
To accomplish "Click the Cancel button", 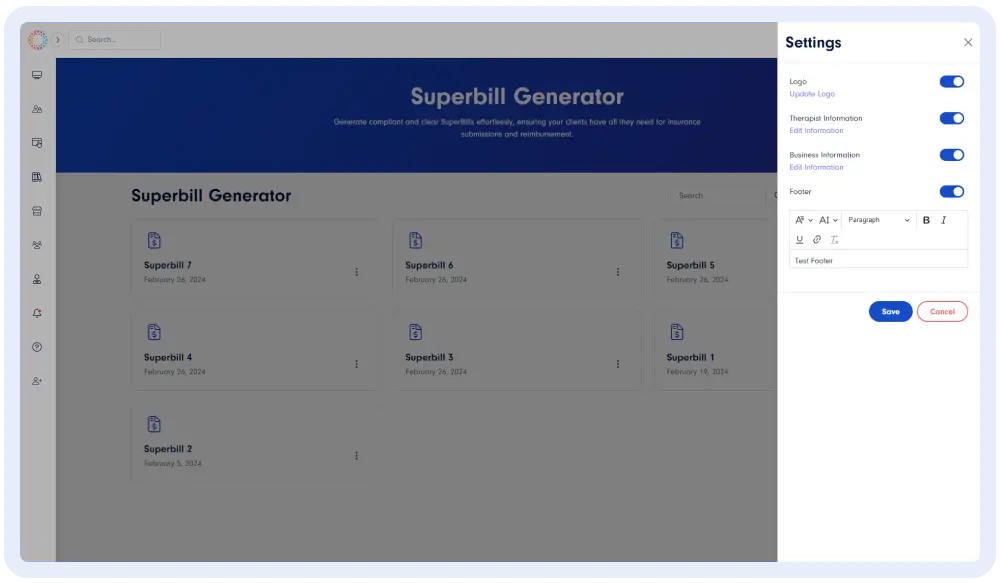I will click(x=942, y=312).
